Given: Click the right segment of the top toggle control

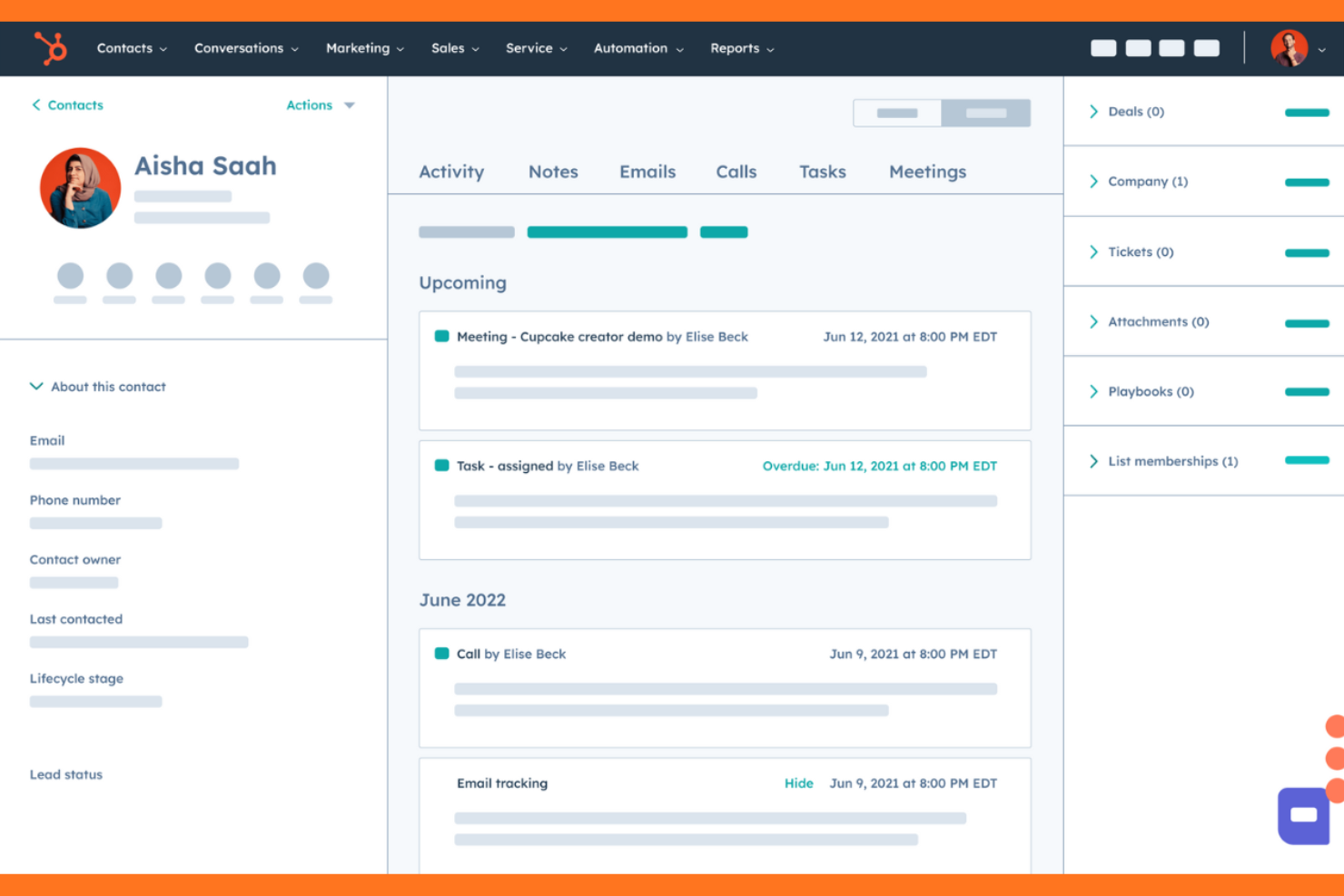Looking at the screenshot, I should [x=985, y=113].
